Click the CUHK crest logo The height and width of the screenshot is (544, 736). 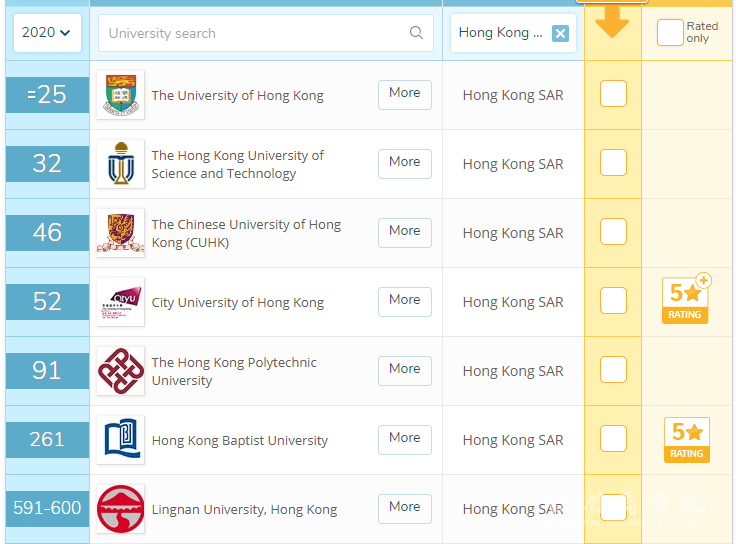[121, 233]
